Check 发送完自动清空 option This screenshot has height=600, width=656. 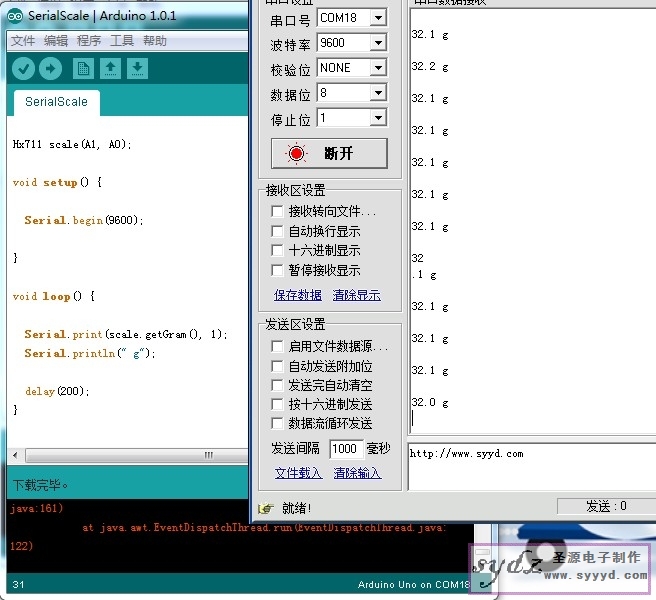(277, 385)
